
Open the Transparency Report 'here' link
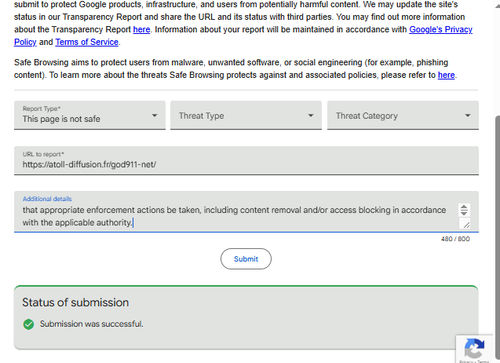tap(141, 30)
